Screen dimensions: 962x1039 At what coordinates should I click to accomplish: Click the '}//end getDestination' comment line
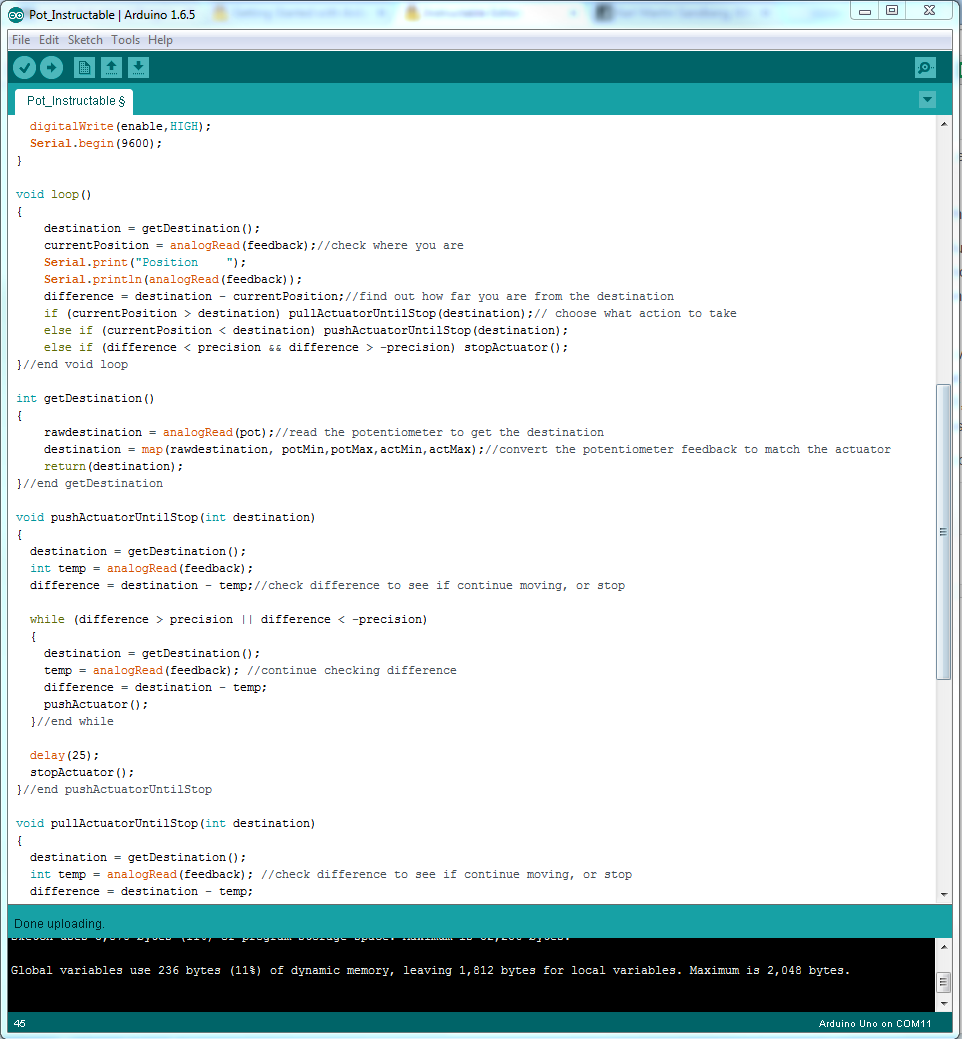tap(89, 483)
